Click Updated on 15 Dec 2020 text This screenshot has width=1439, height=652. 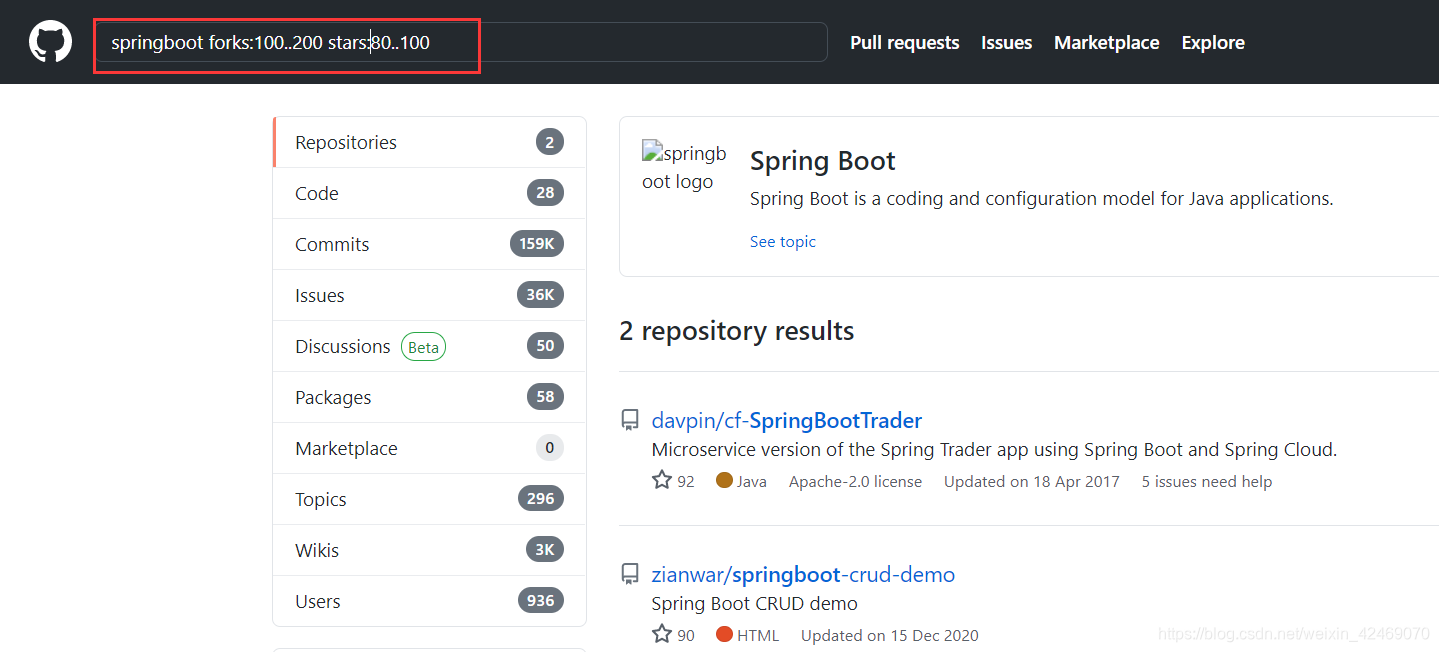click(890, 635)
